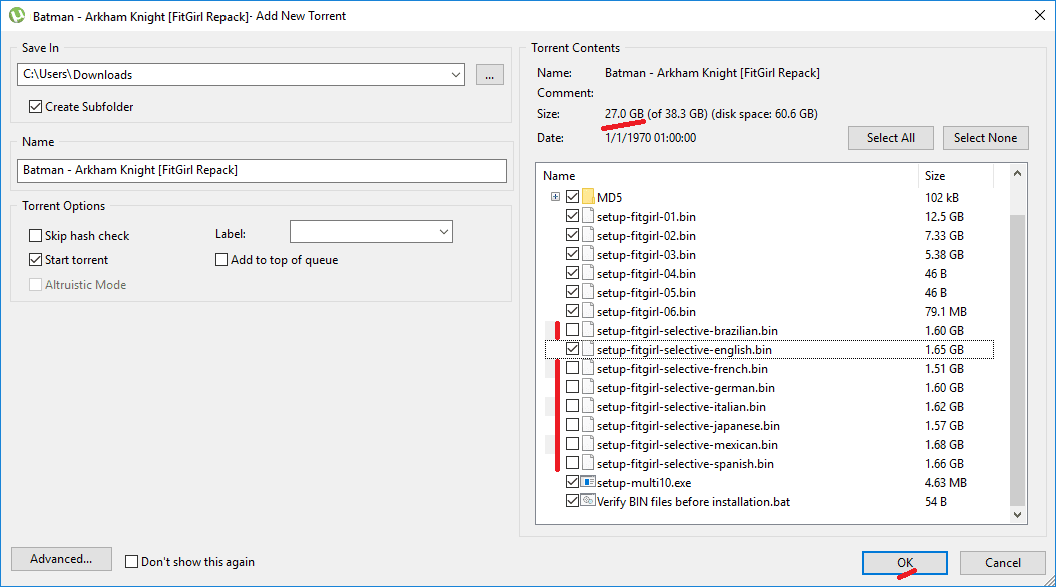
Task: Toggle the Start torrent checkbox
Action: tap(35, 259)
